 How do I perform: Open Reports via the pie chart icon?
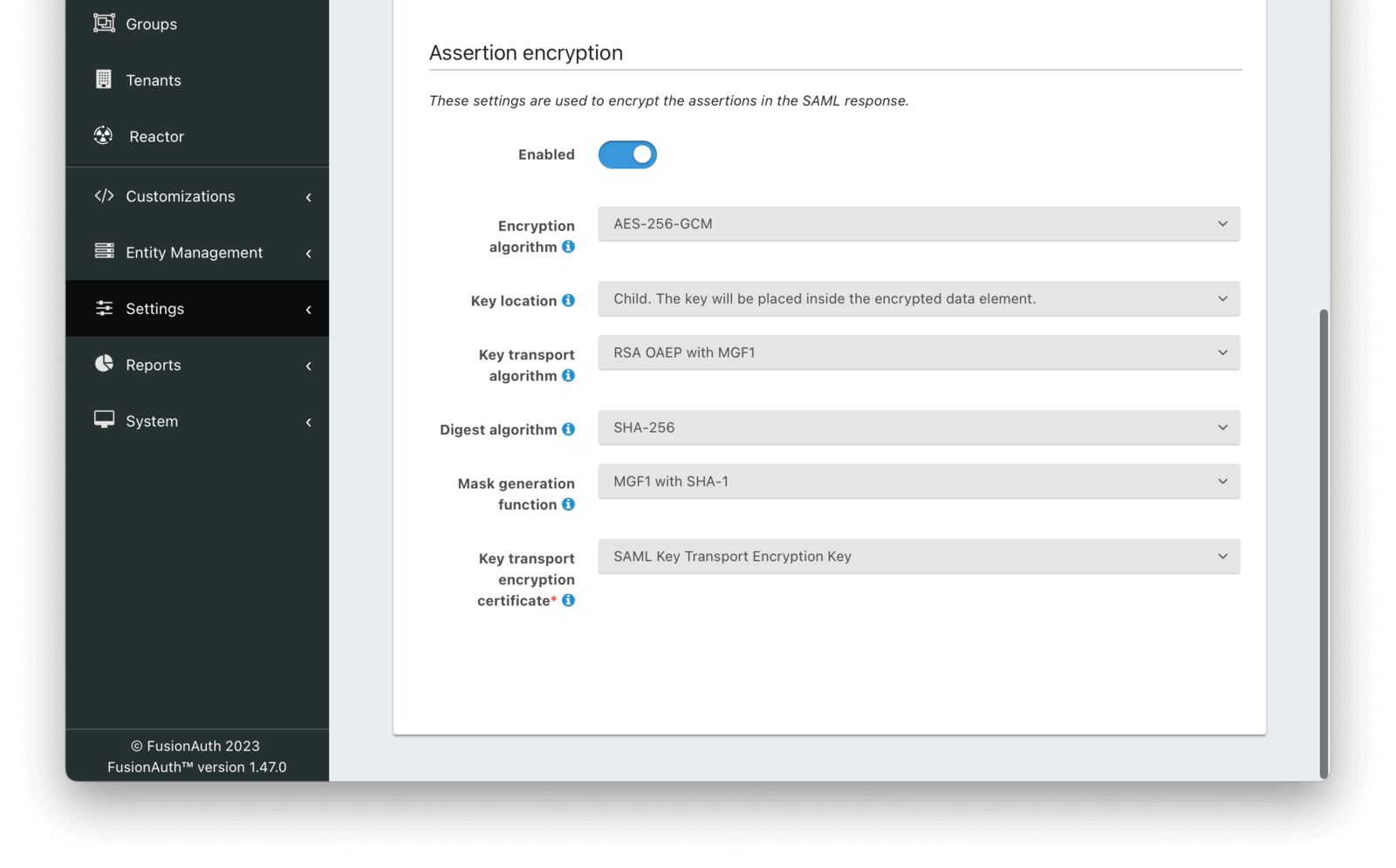point(103,365)
